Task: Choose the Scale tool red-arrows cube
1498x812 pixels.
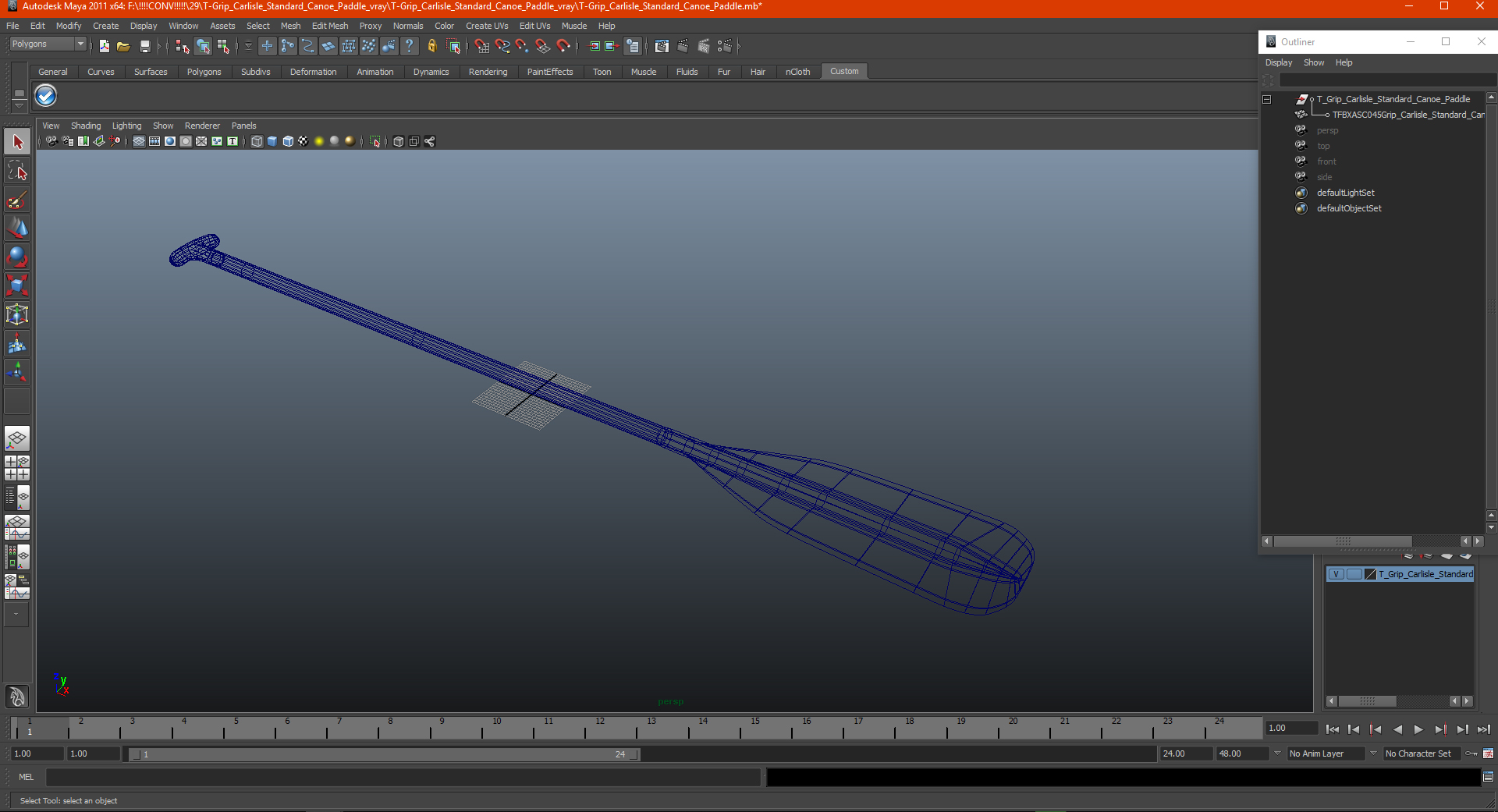Action: (x=17, y=285)
